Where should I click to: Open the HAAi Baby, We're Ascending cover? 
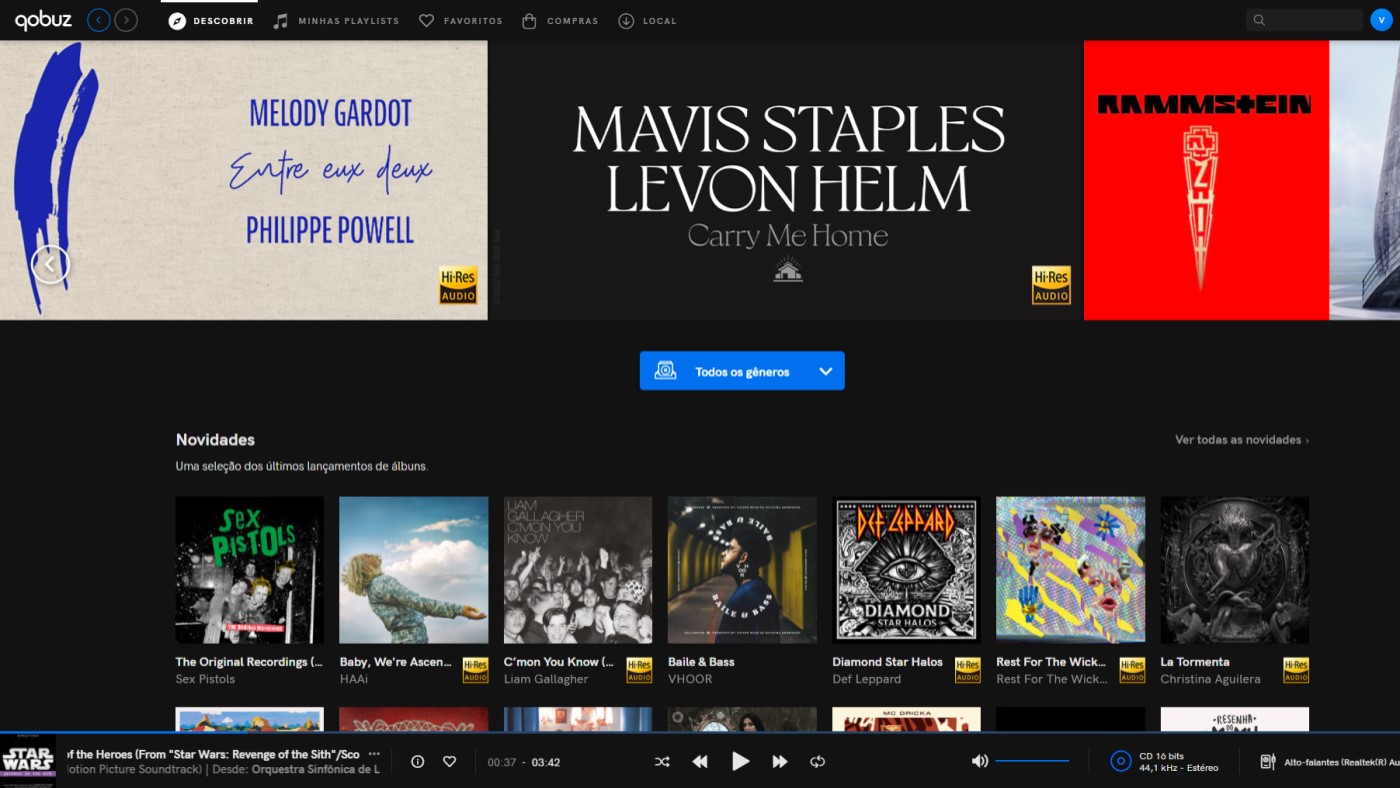point(414,570)
